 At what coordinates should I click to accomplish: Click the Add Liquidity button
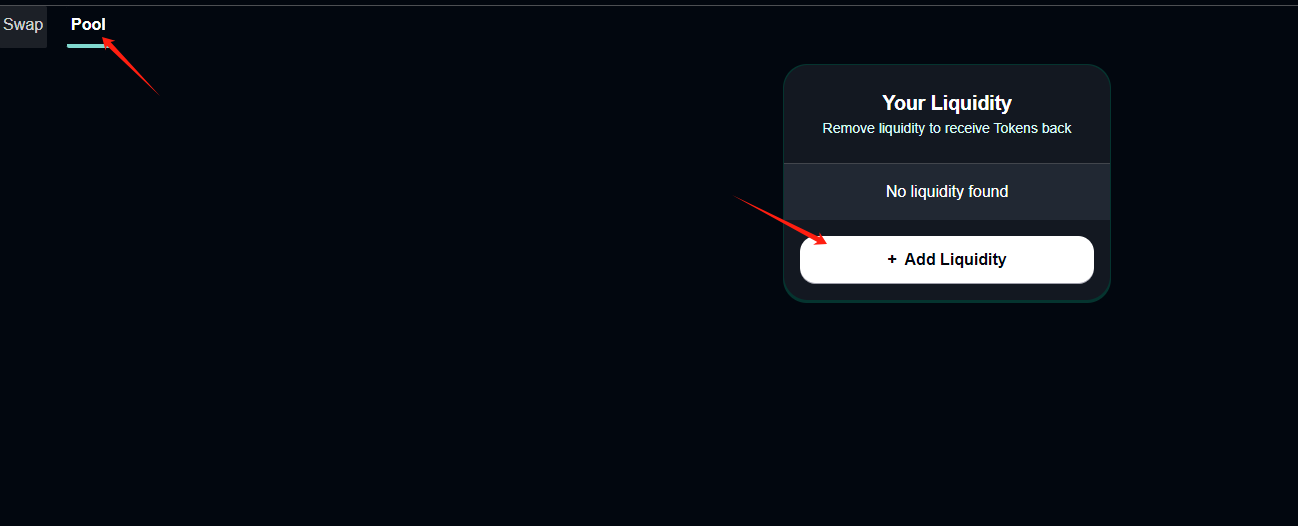click(946, 260)
